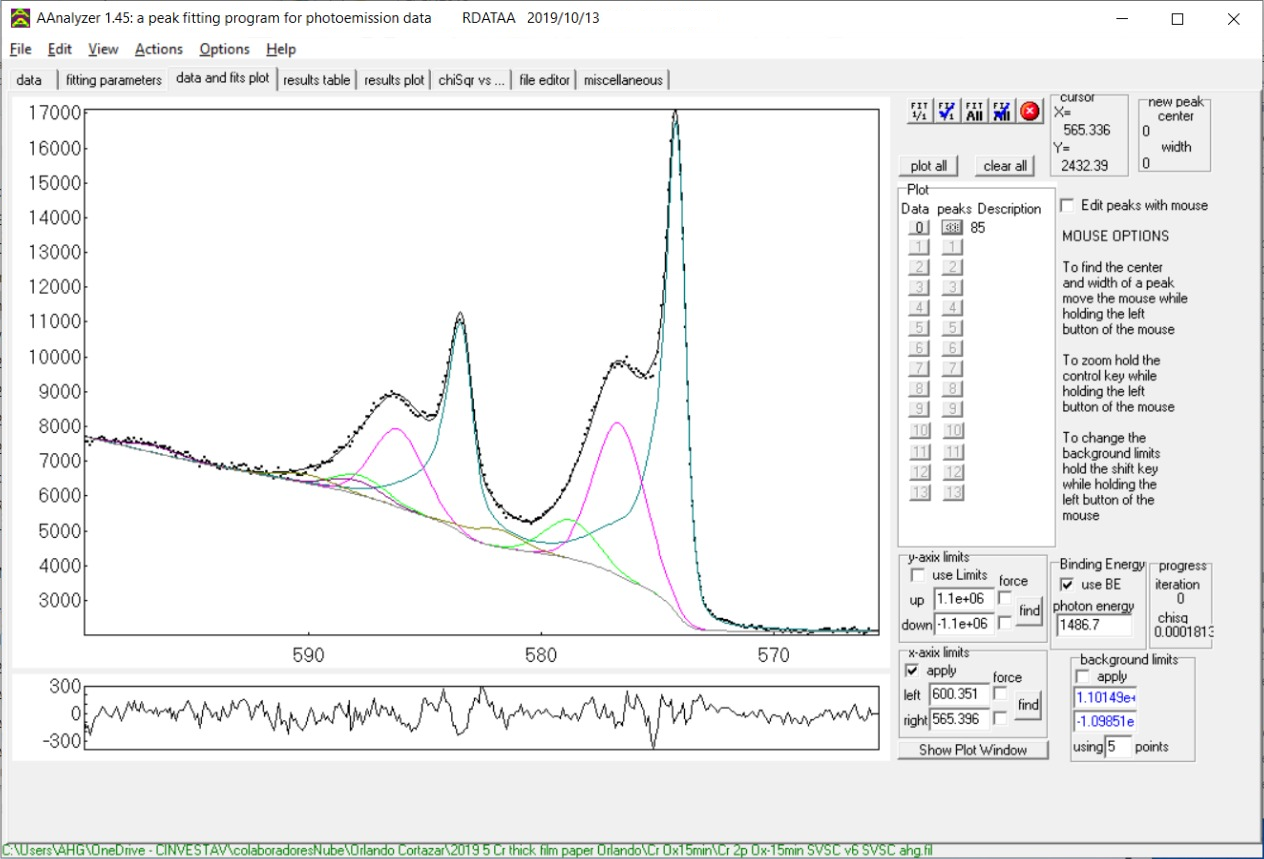This screenshot has width=1264, height=859.
Task: Switch to the fitting parameters tab
Action: [x=114, y=80]
